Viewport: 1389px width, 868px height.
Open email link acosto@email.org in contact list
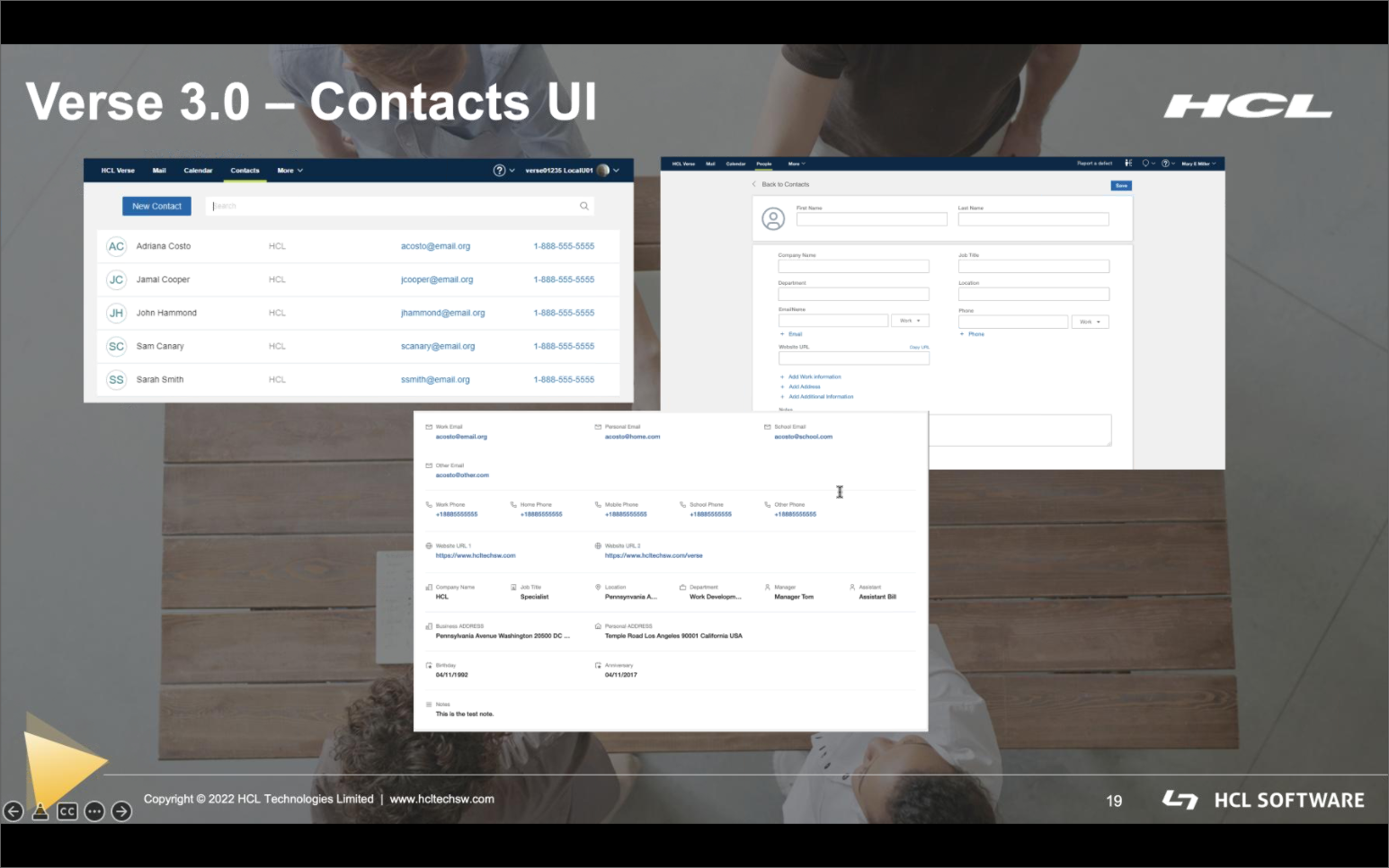pos(435,246)
